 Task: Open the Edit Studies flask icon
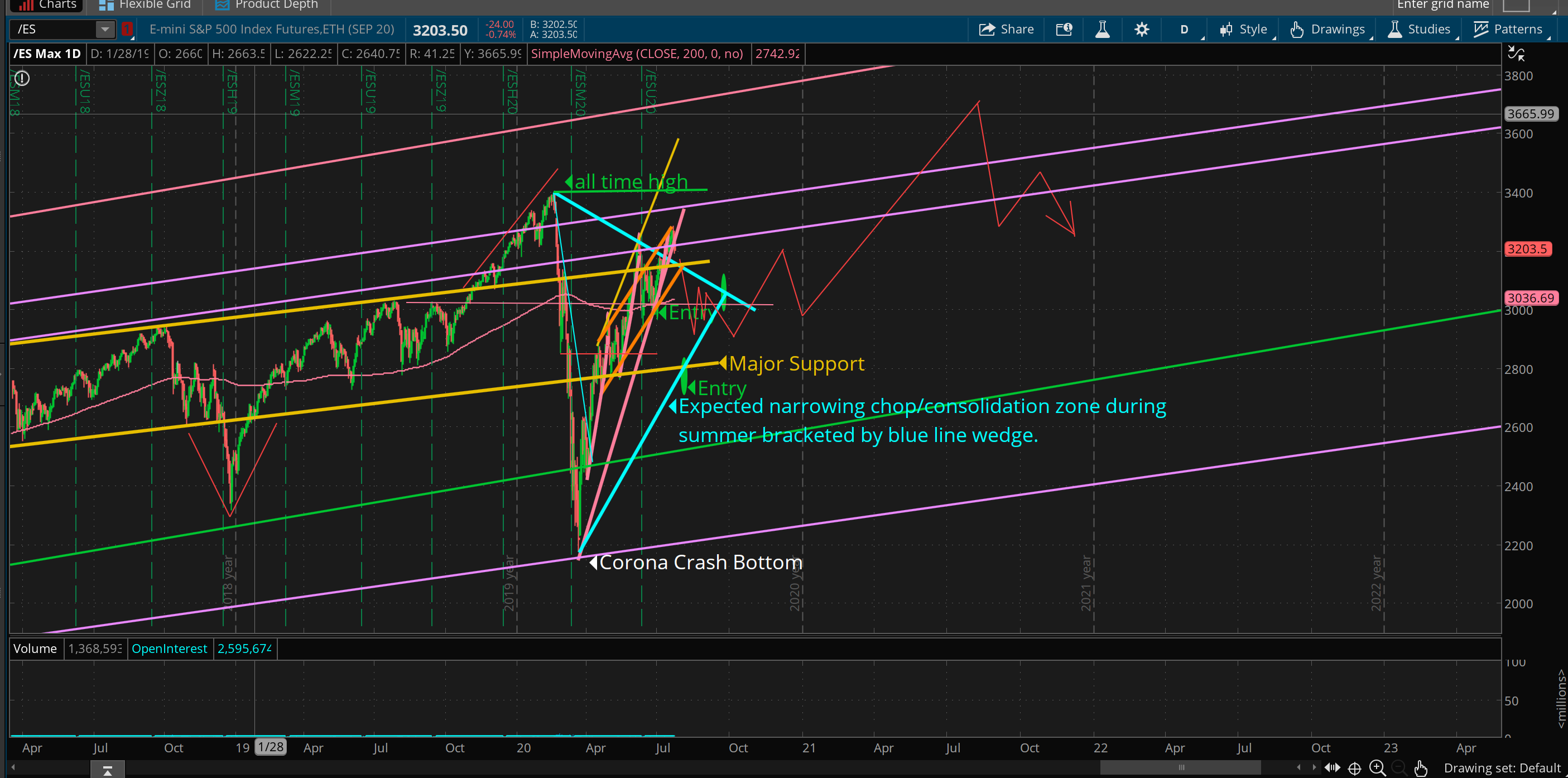click(1102, 29)
